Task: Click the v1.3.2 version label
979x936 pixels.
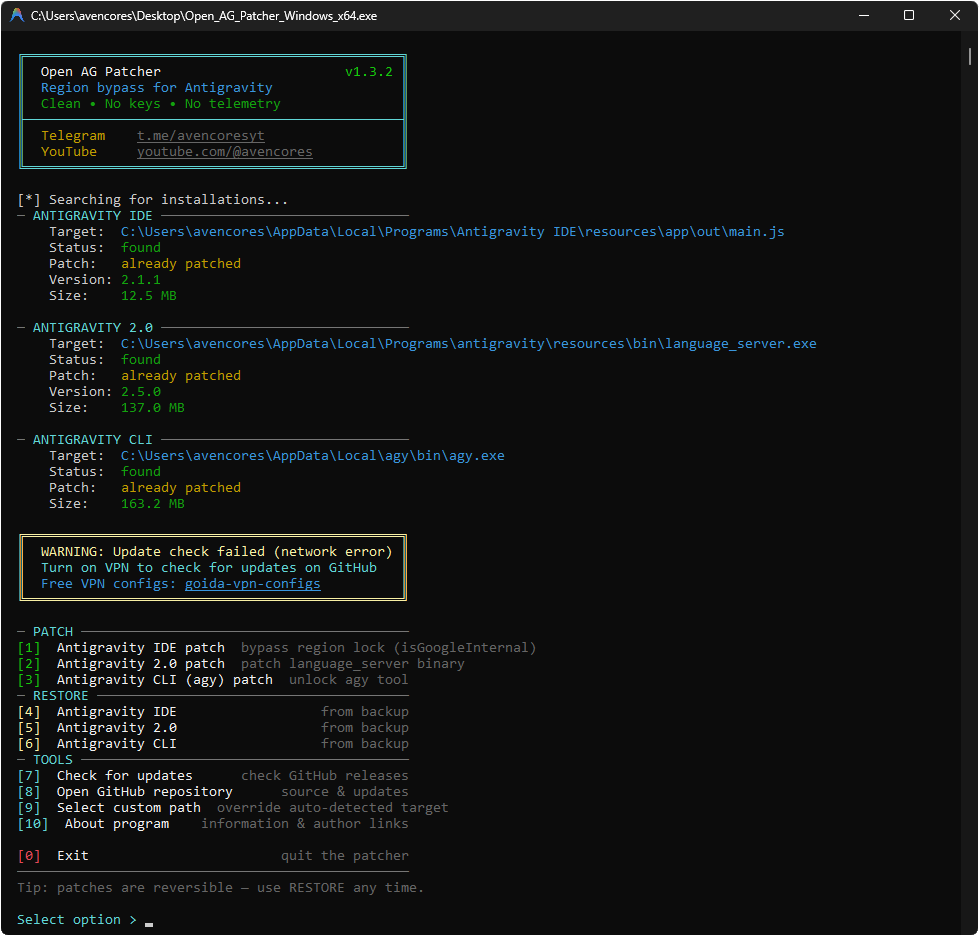Action: click(368, 72)
